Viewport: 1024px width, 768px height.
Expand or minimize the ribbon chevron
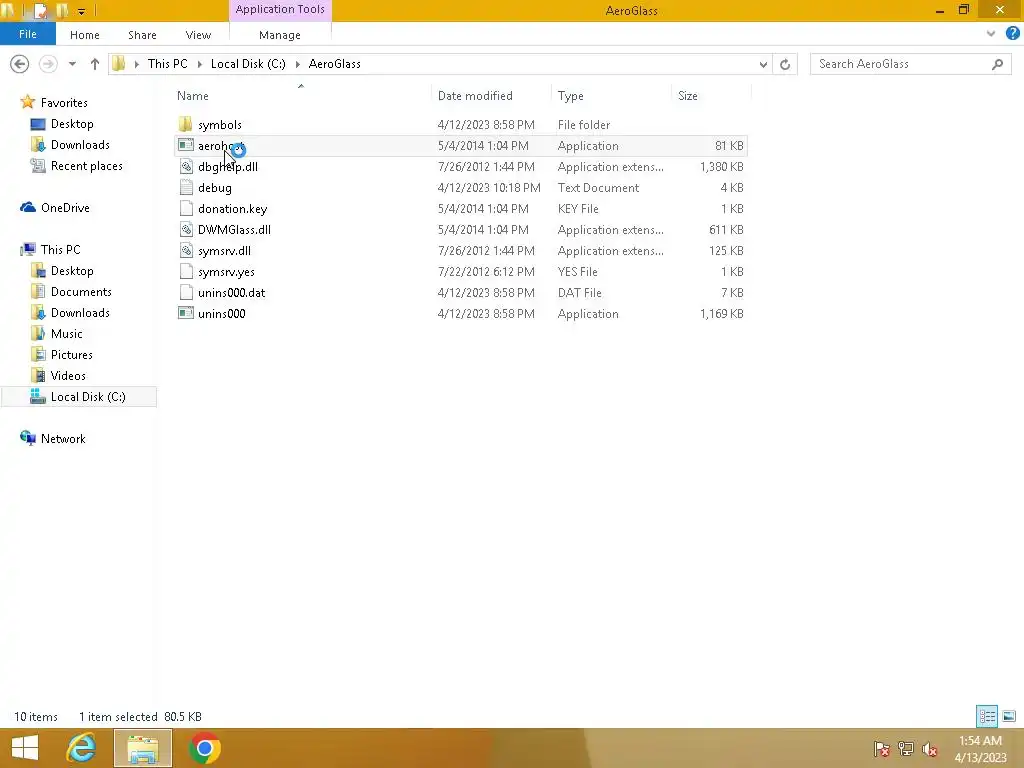pyautogui.click(x=991, y=34)
